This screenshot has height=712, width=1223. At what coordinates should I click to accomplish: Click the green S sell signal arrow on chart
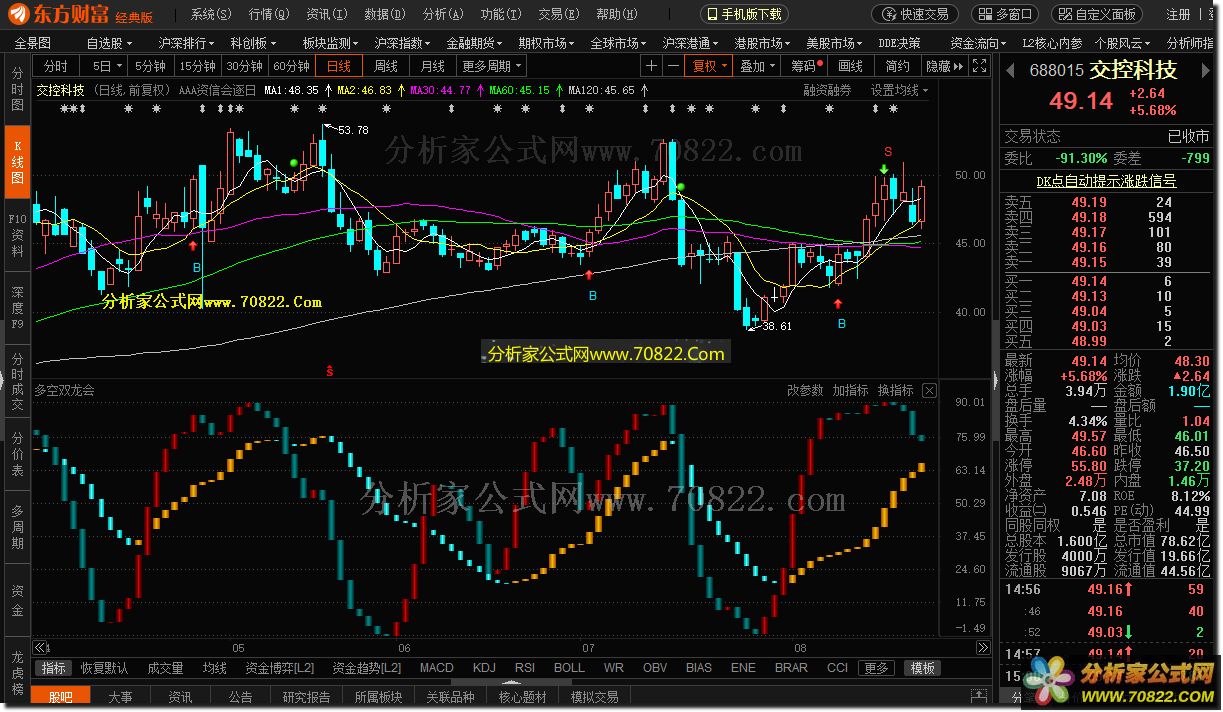pyautogui.click(x=886, y=170)
